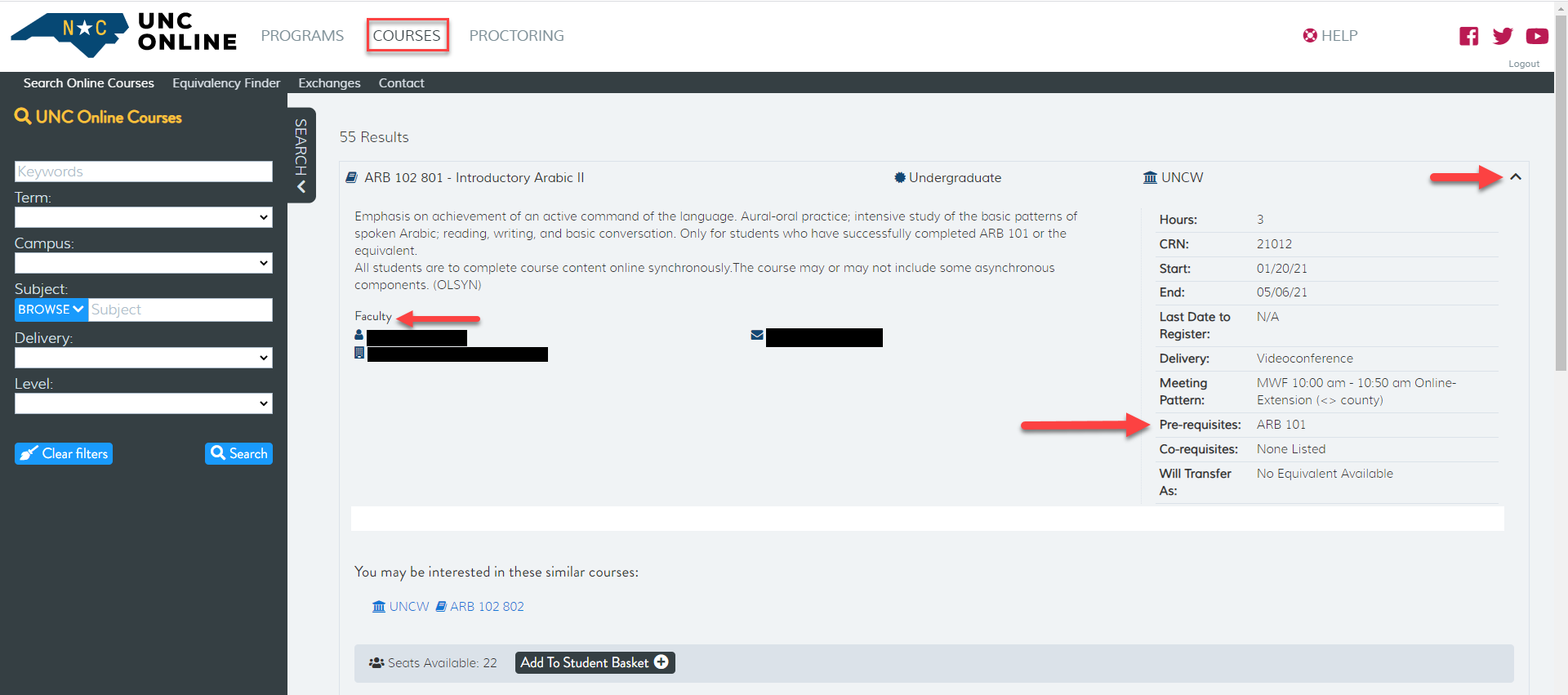Viewport: 1568px width, 695px height.
Task: Click the Keywords search field
Action: pyautogui.click(x=144, y=172)
